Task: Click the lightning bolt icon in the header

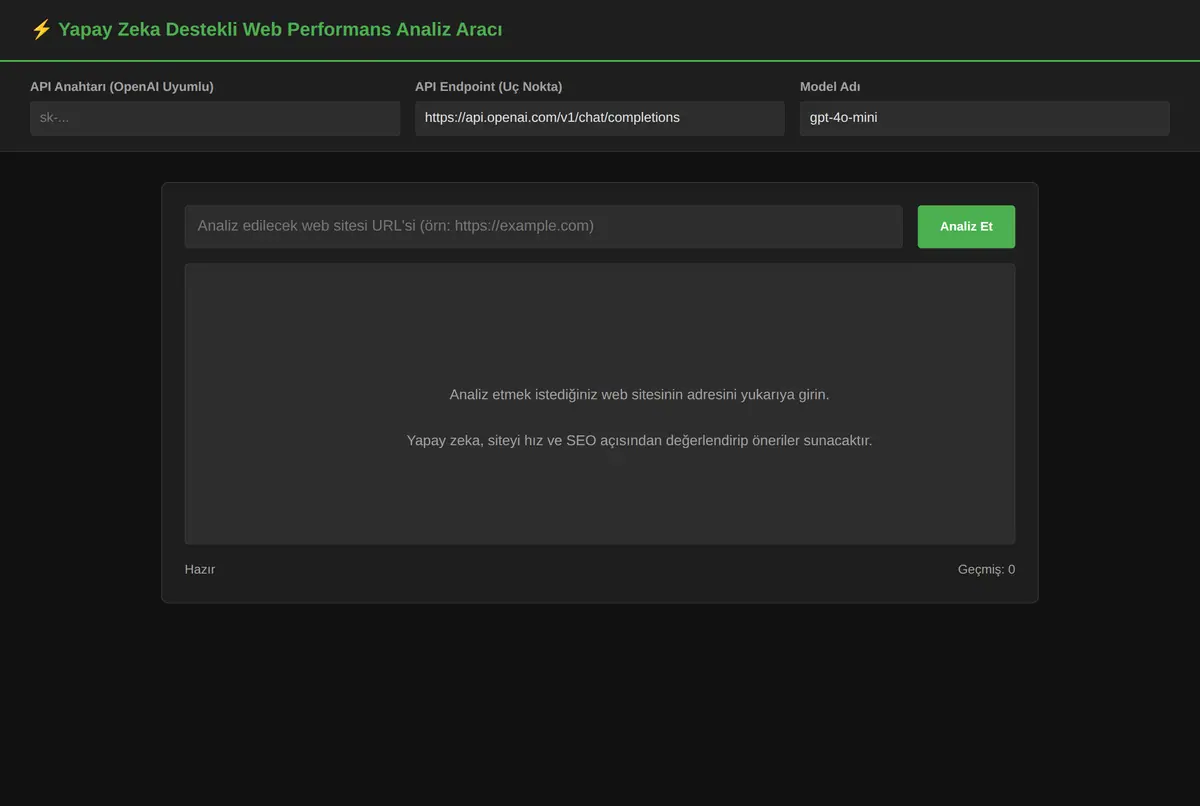Action: pyautogui.click(x=41, y=30)
